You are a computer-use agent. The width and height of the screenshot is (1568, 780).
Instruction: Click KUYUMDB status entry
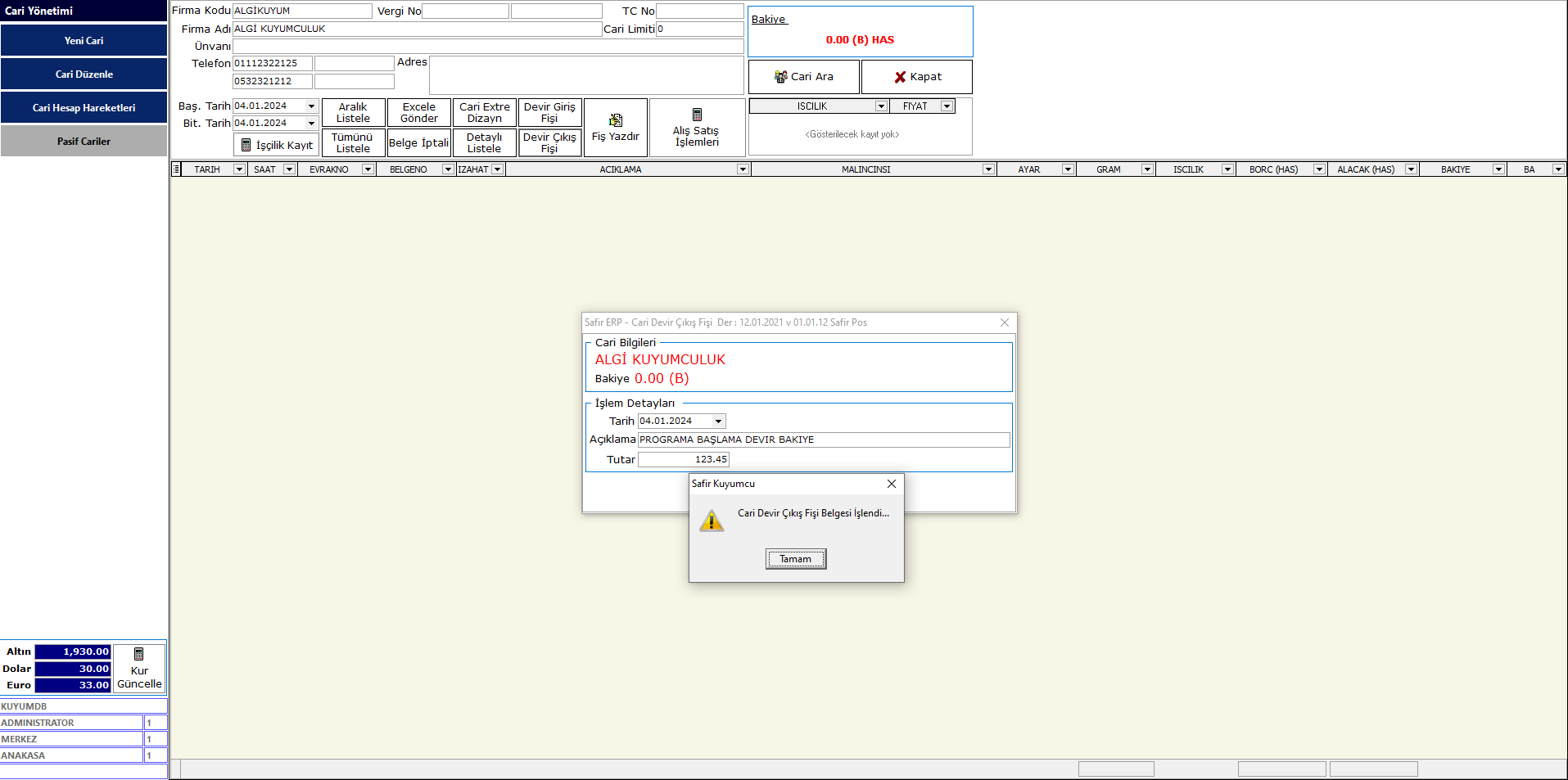tap(84, 706)
